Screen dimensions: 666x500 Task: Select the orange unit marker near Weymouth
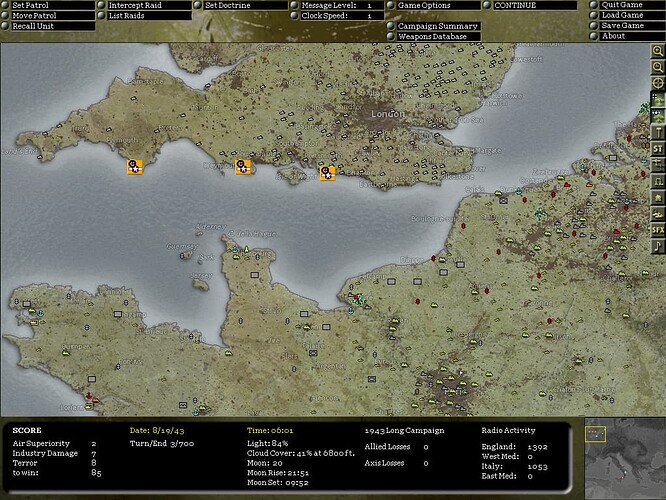[x=243, y=167]
